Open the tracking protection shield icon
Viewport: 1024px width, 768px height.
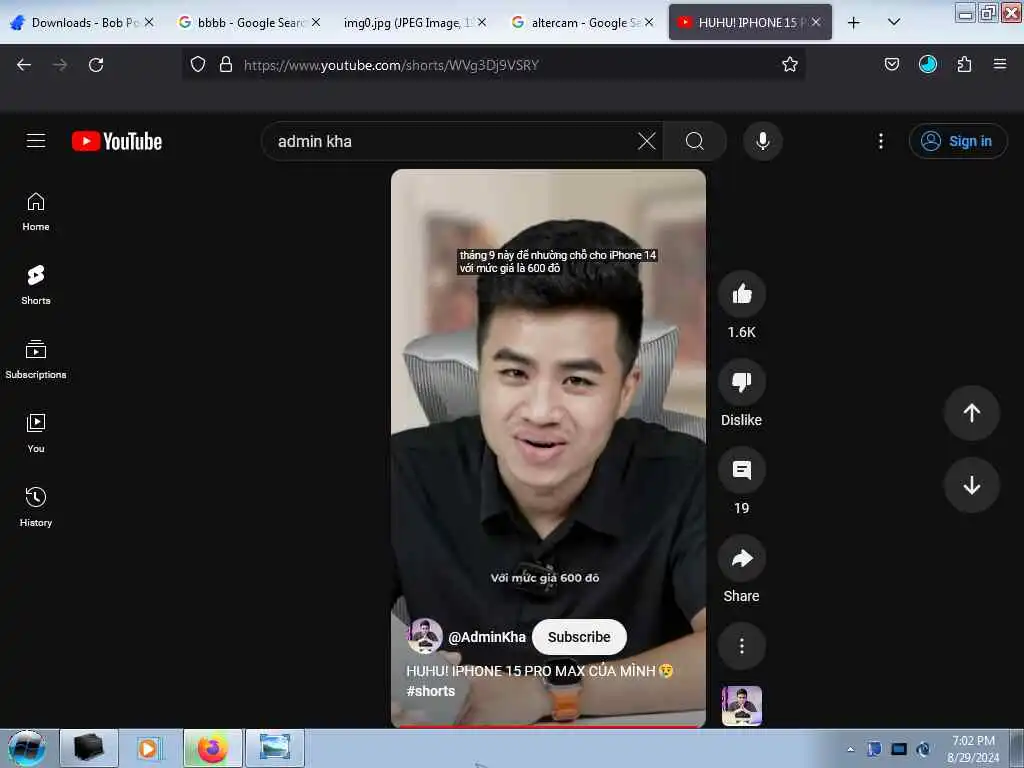198,64
